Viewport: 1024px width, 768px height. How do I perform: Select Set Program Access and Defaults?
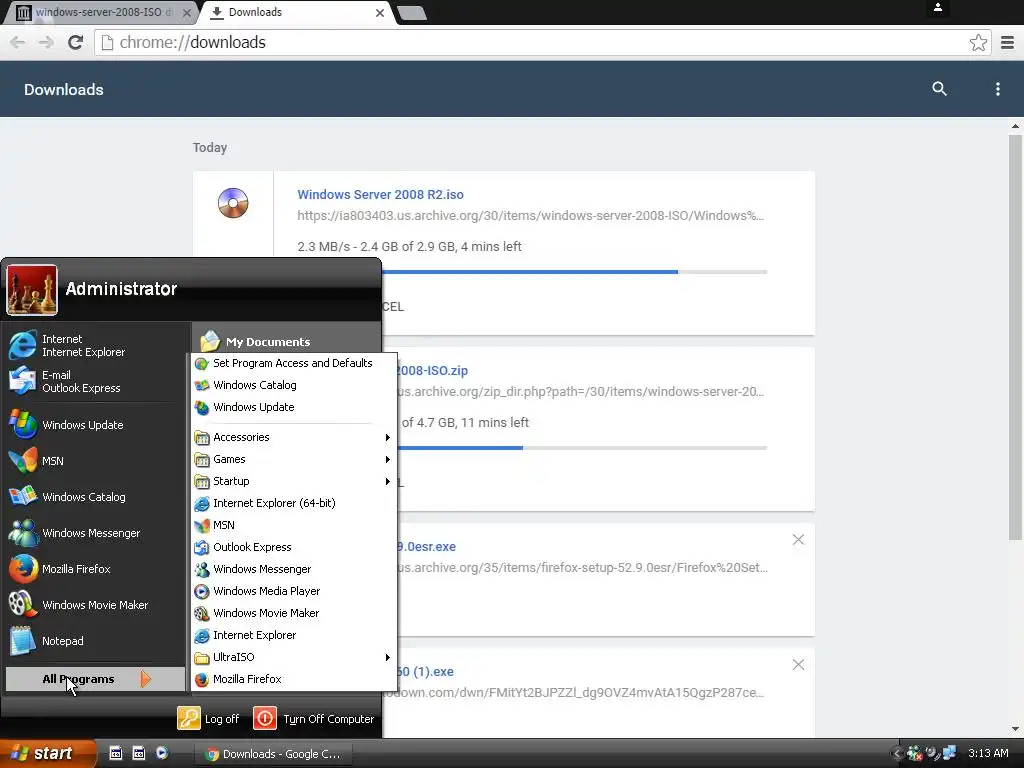click(294, 363)
